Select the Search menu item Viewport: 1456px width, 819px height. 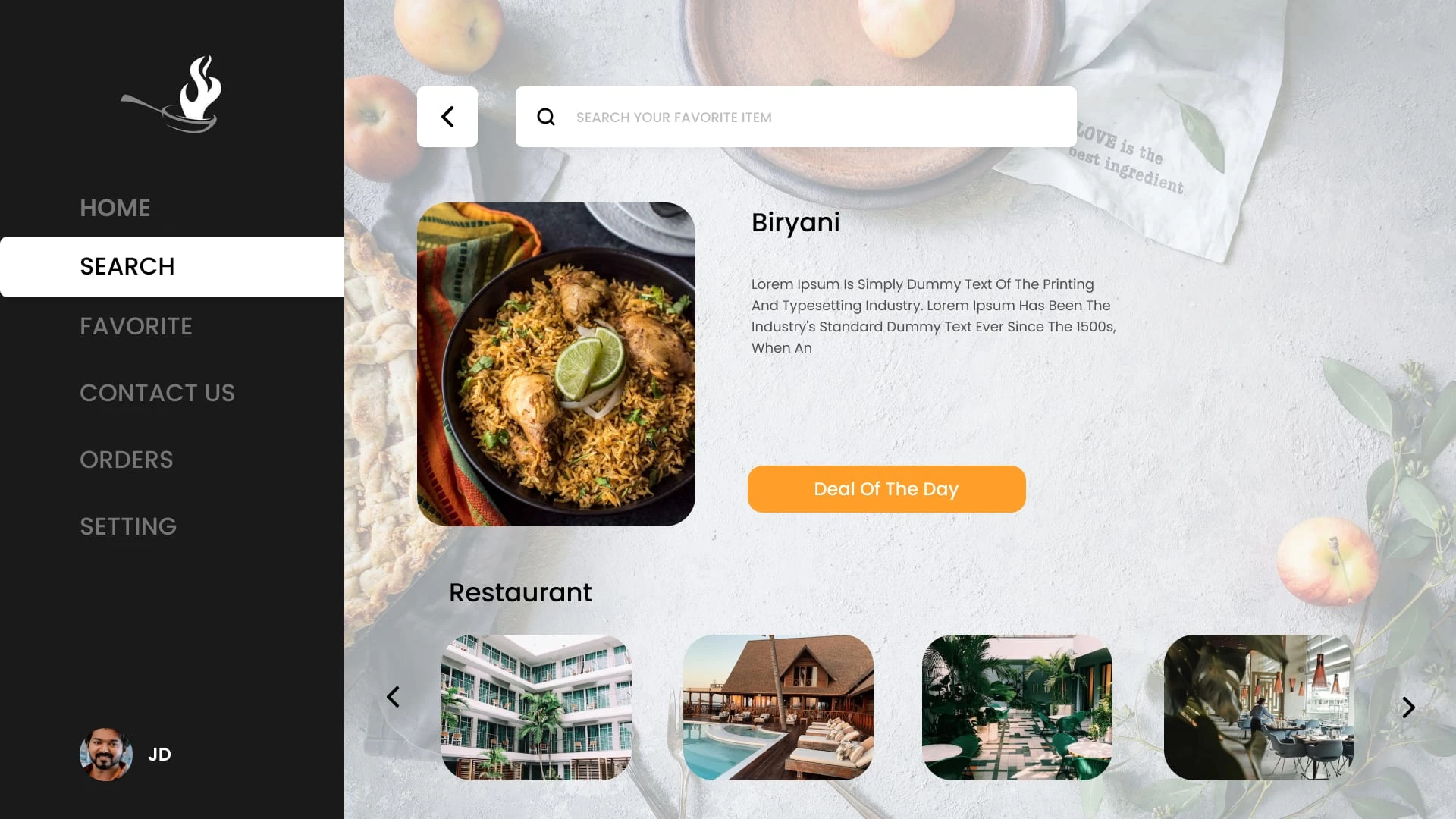(x=172, y=267)
